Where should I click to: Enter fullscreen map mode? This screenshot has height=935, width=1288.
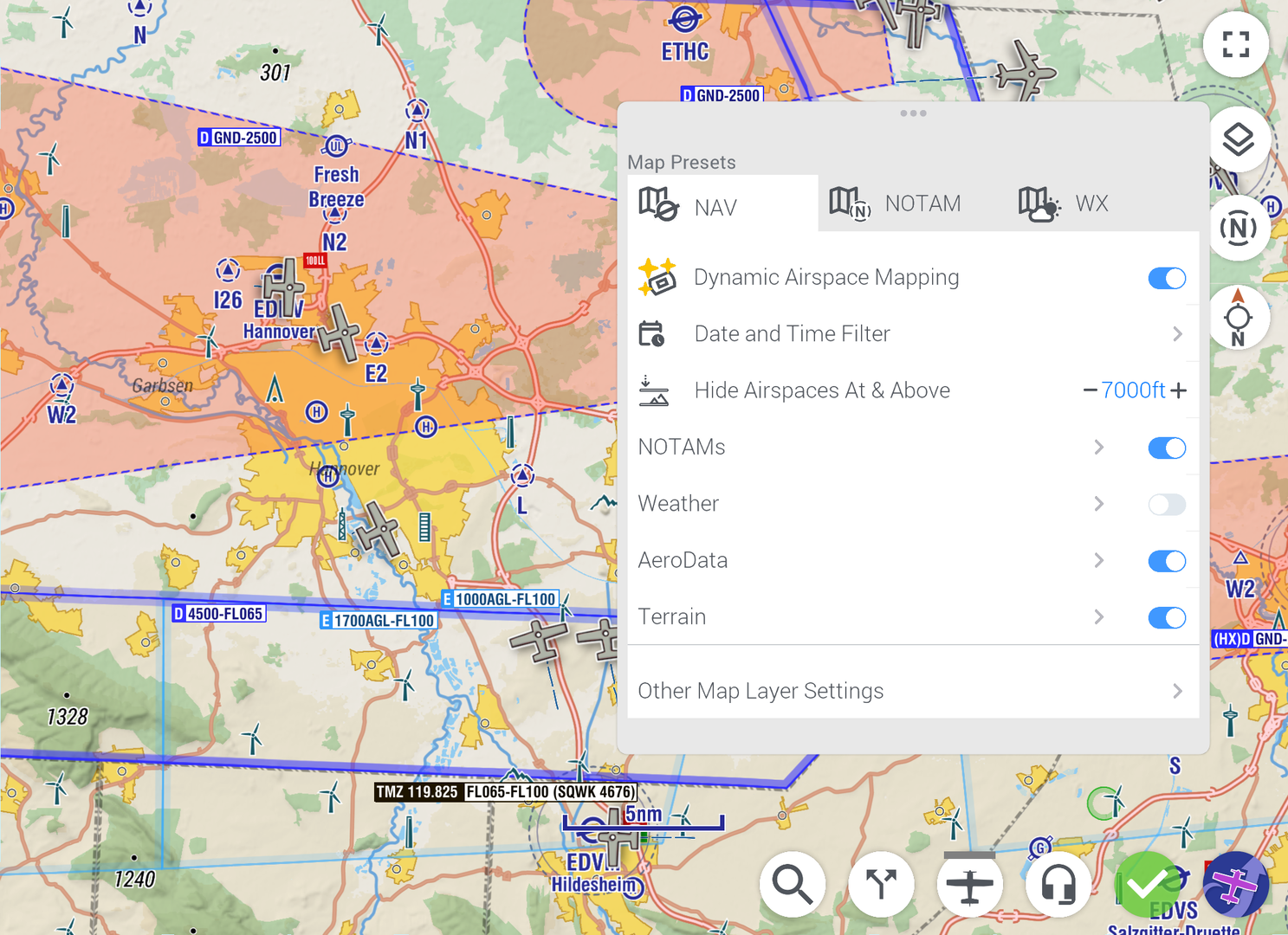pyautogui.click(x=1236, y=44)
